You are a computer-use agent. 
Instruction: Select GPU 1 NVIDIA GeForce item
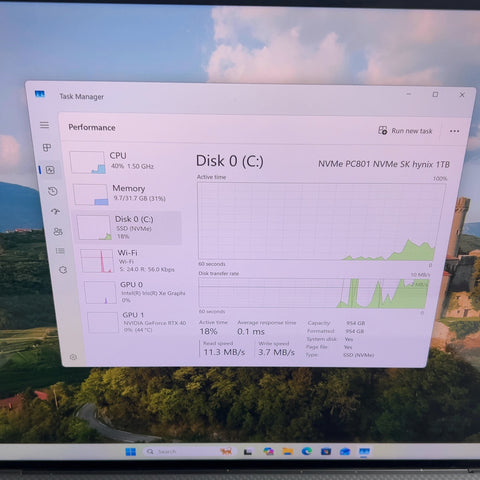point(137,322)
